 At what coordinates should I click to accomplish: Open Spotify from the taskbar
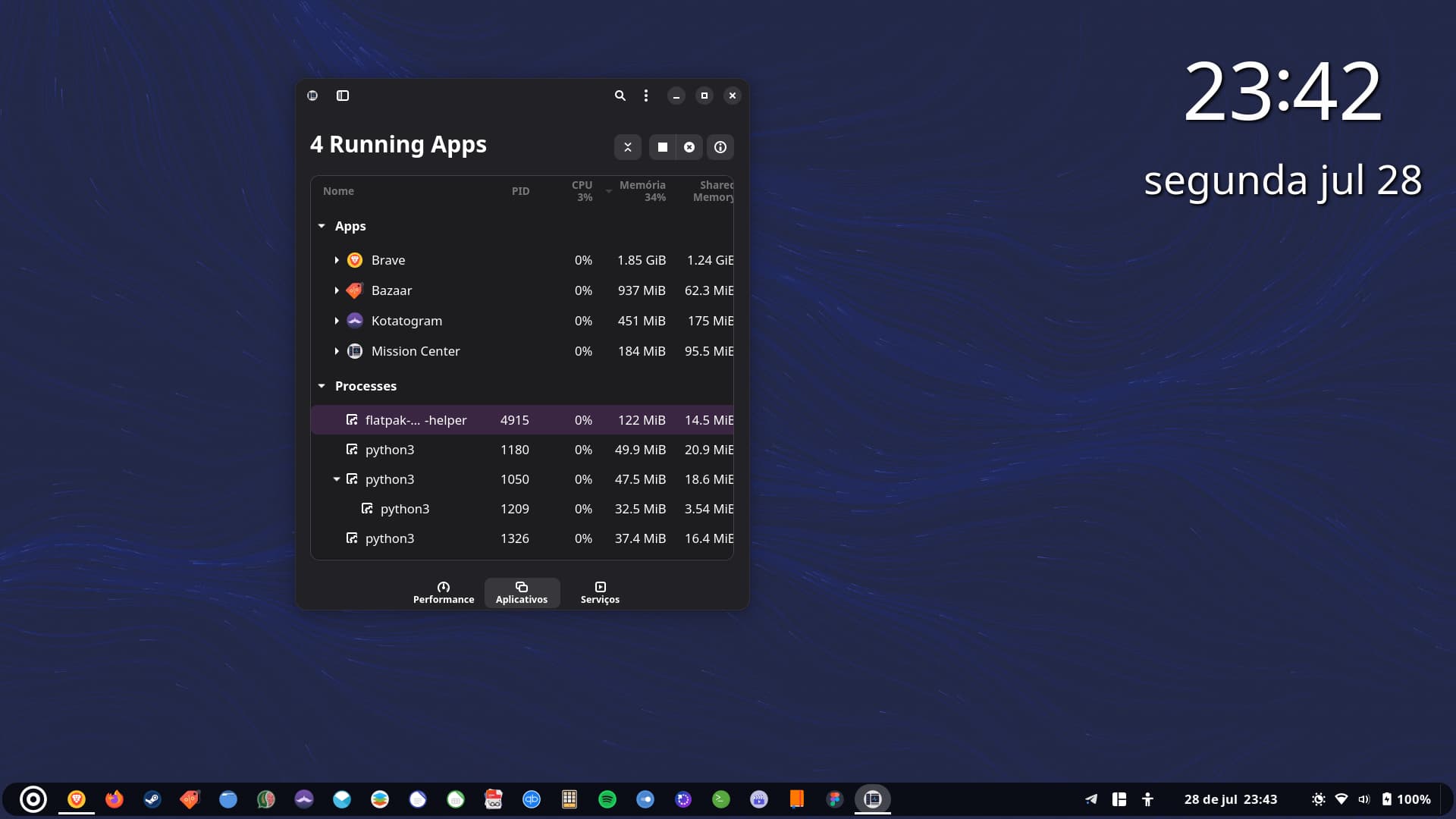click(607, 799)
